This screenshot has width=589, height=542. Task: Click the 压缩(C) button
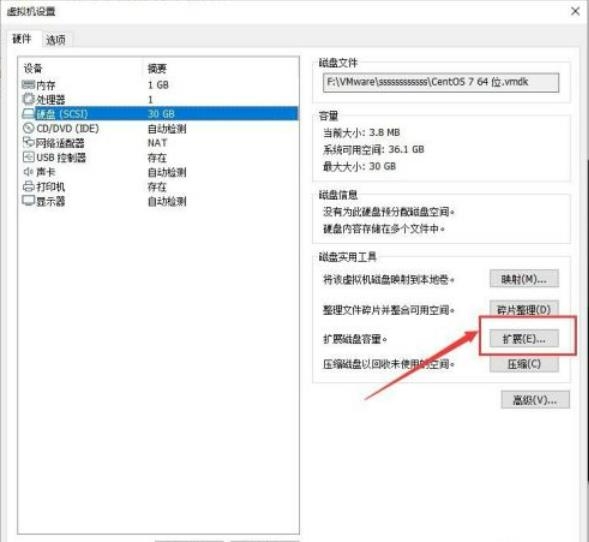524,364
